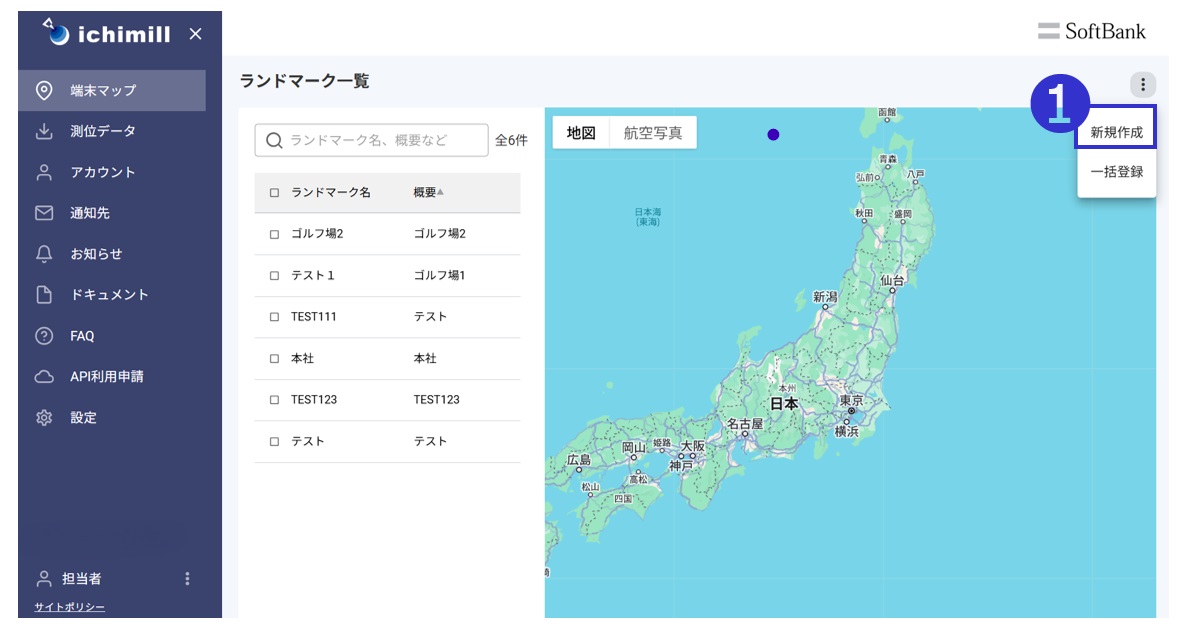The width and height of the screenshot is (1179, 627).
Task: Open API利用申請 cloud icon
Action: (44, 377)
